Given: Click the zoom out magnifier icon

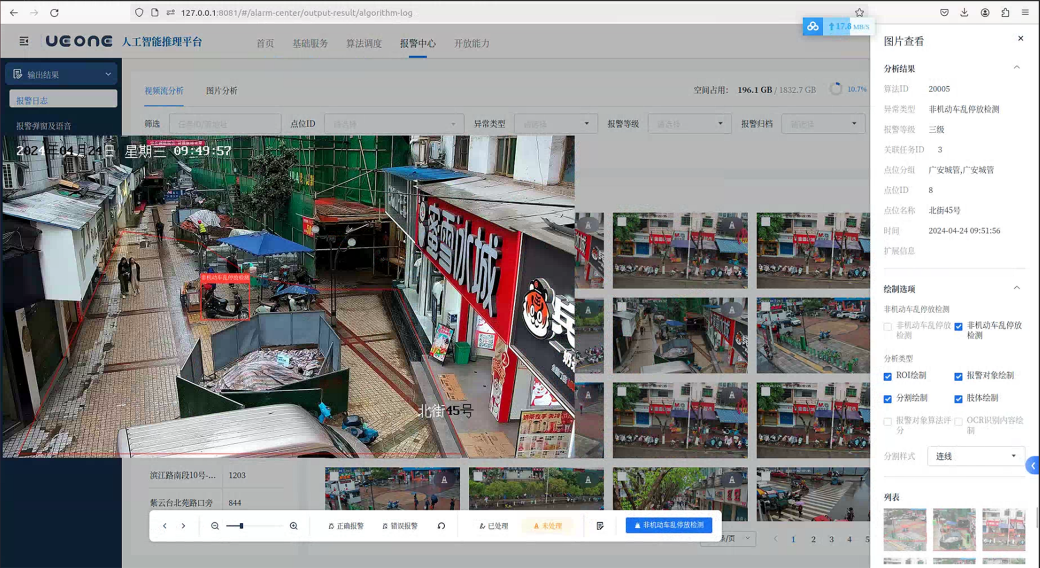Looking at the screenshot, I should pos(215,526).
